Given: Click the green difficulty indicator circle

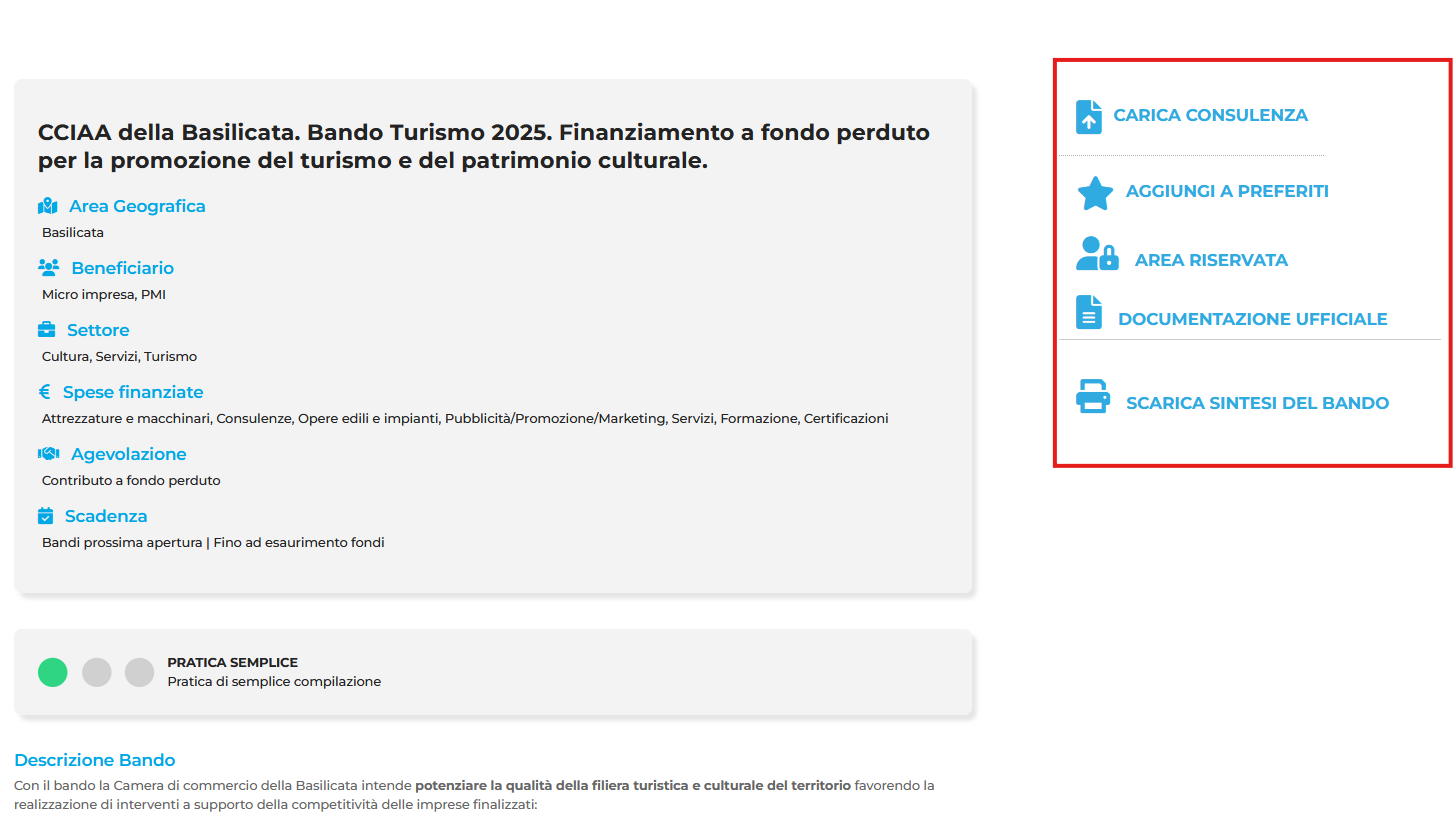Looking at the screenshot, I should coord(53,672).
